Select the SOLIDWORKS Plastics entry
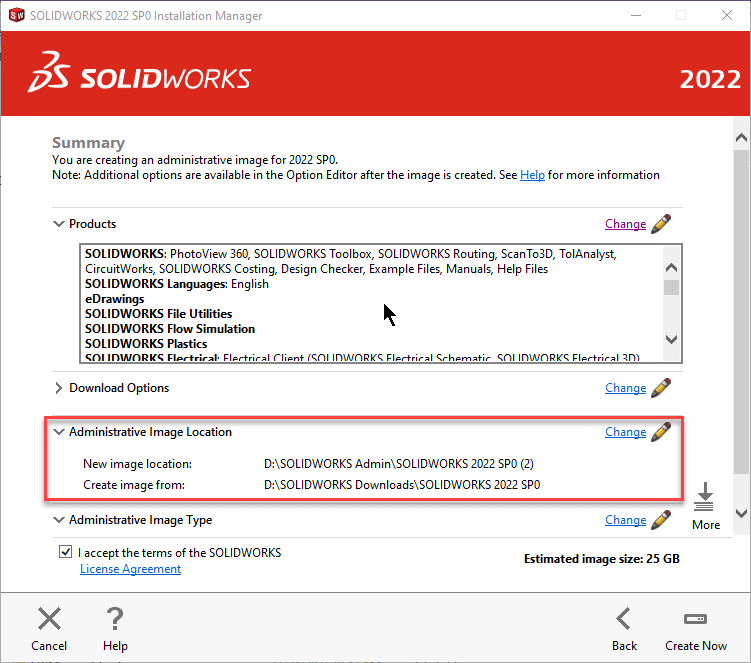751x663 pixels. tap(146, 343)
